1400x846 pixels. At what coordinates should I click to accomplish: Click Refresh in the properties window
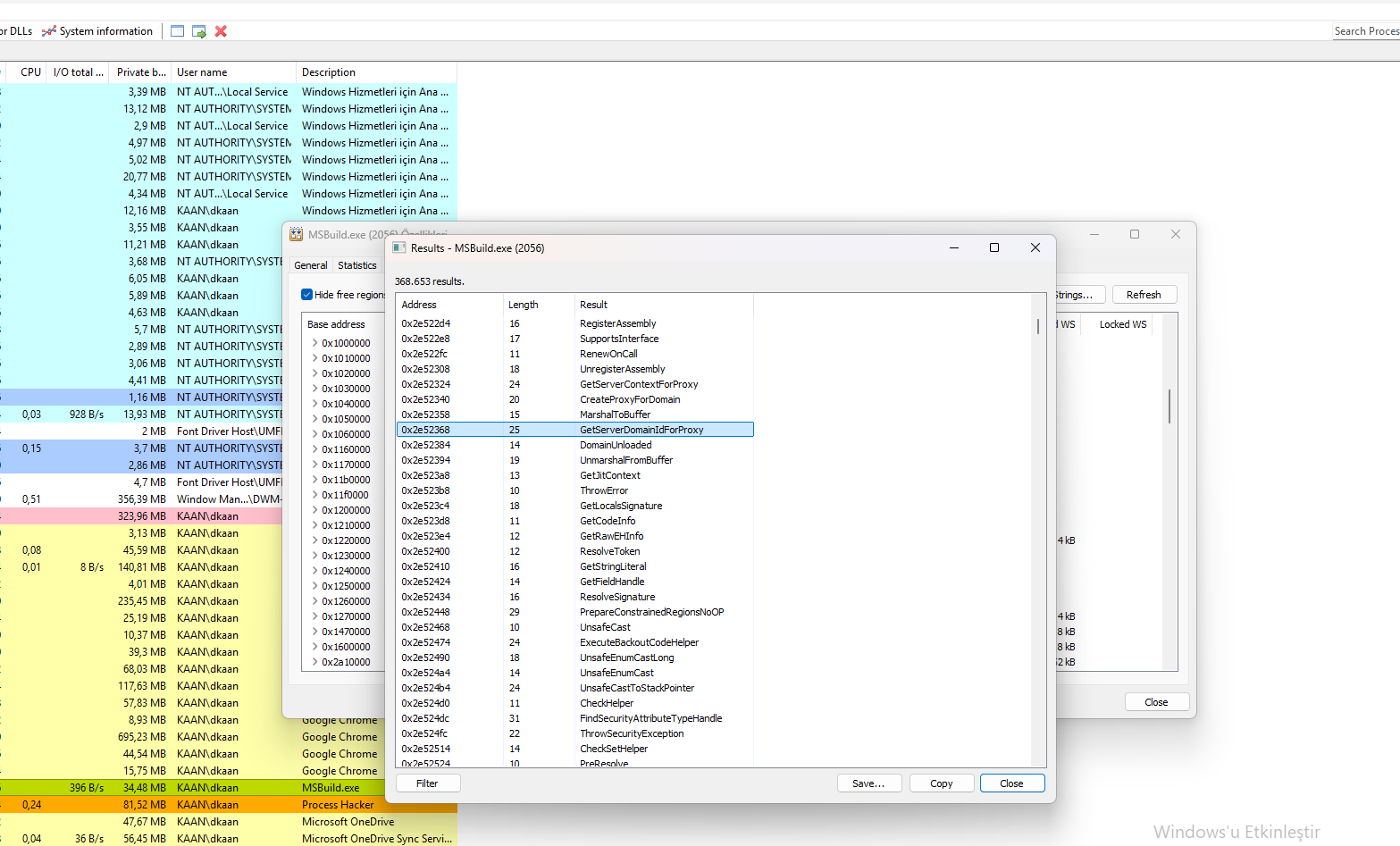pyautogui.click(x=1144, y=295)
